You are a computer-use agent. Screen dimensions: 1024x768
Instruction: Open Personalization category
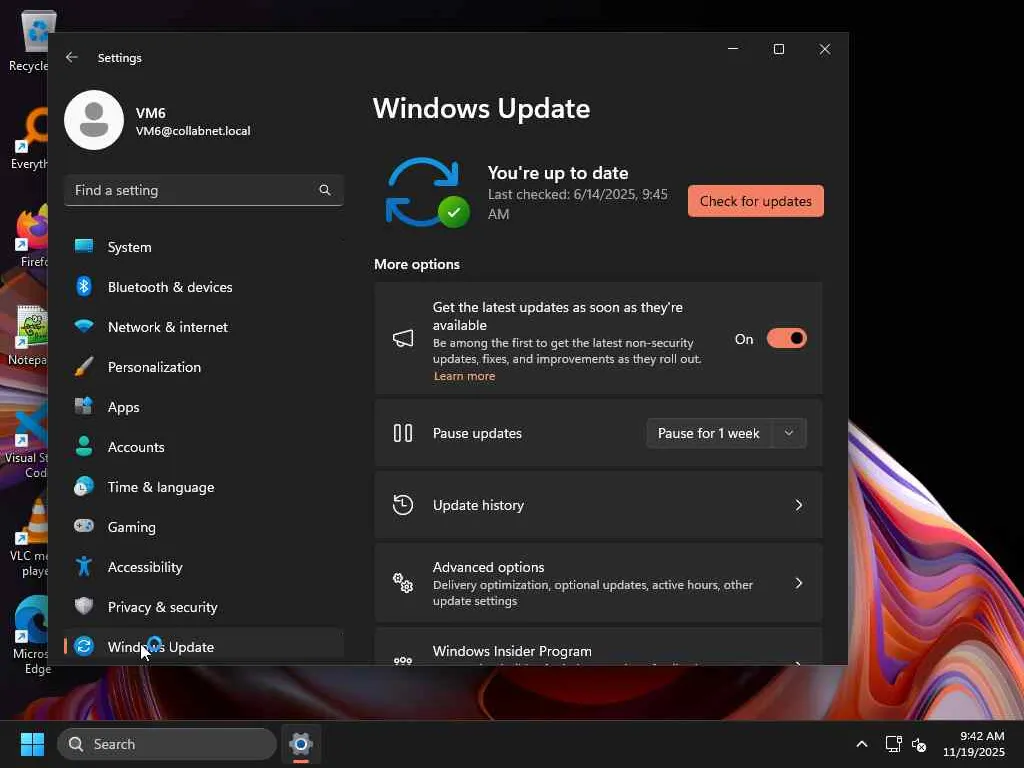pyautogui.click(x=204, y=367)
